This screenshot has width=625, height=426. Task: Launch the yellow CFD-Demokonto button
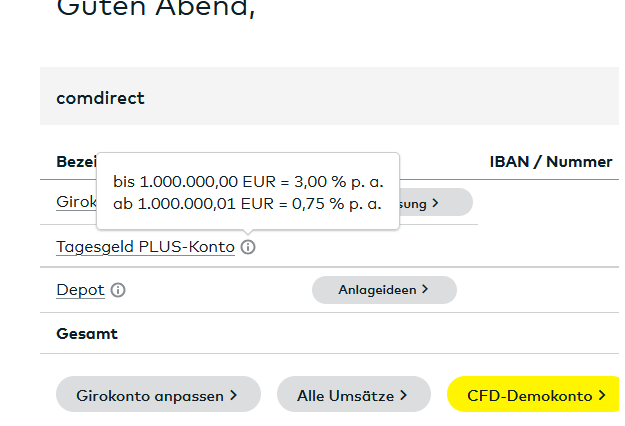click(530, 395)
